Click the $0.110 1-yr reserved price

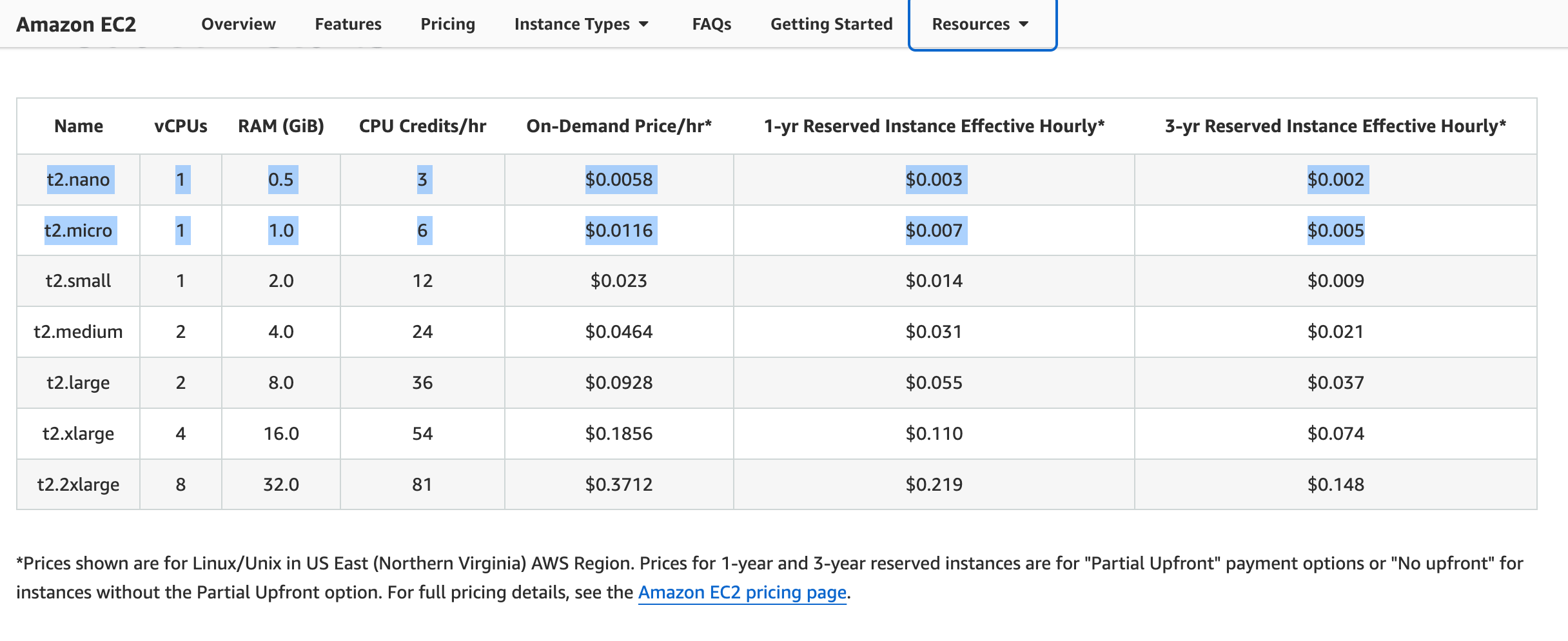(x=934, y=433)
